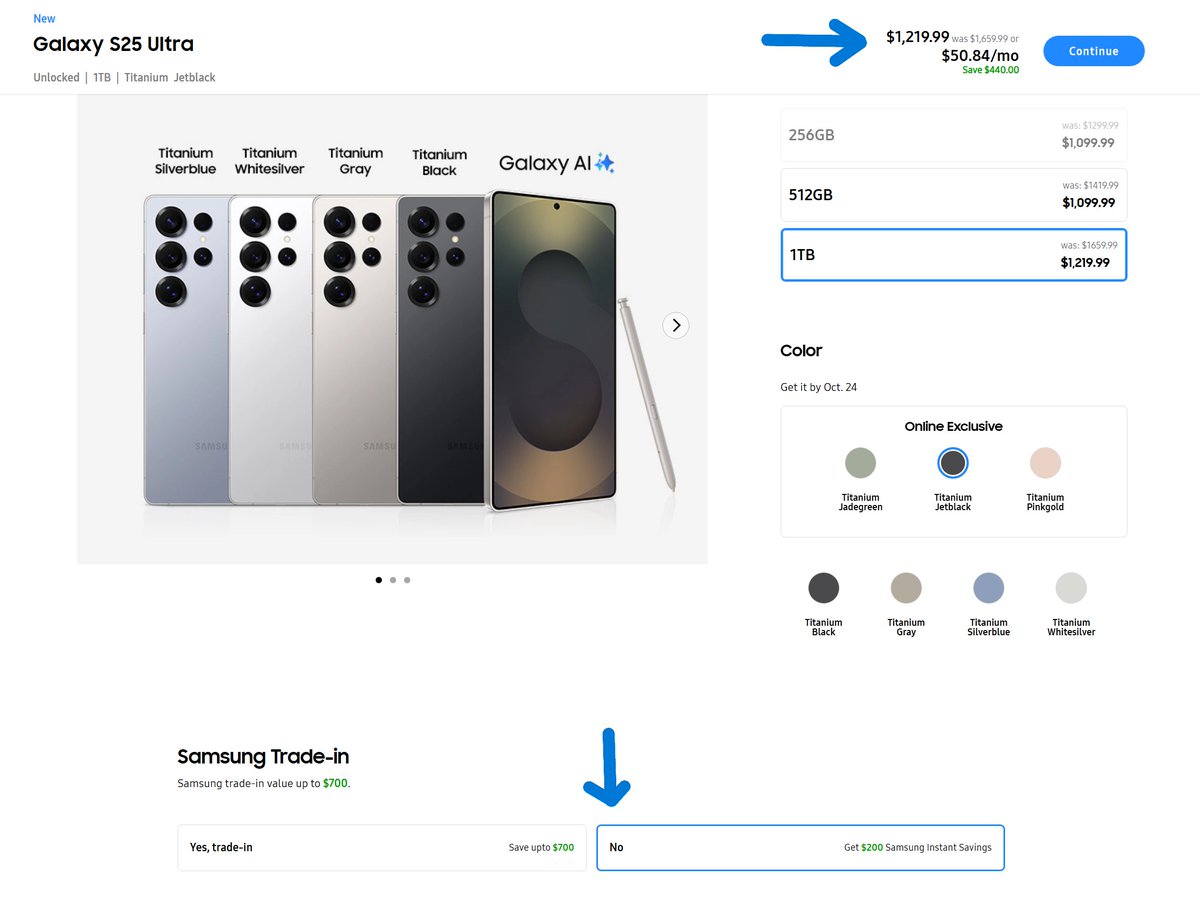Open the Galaxy S25 Ultra lineup image
1200x919 pixels.
coord(392,329)
